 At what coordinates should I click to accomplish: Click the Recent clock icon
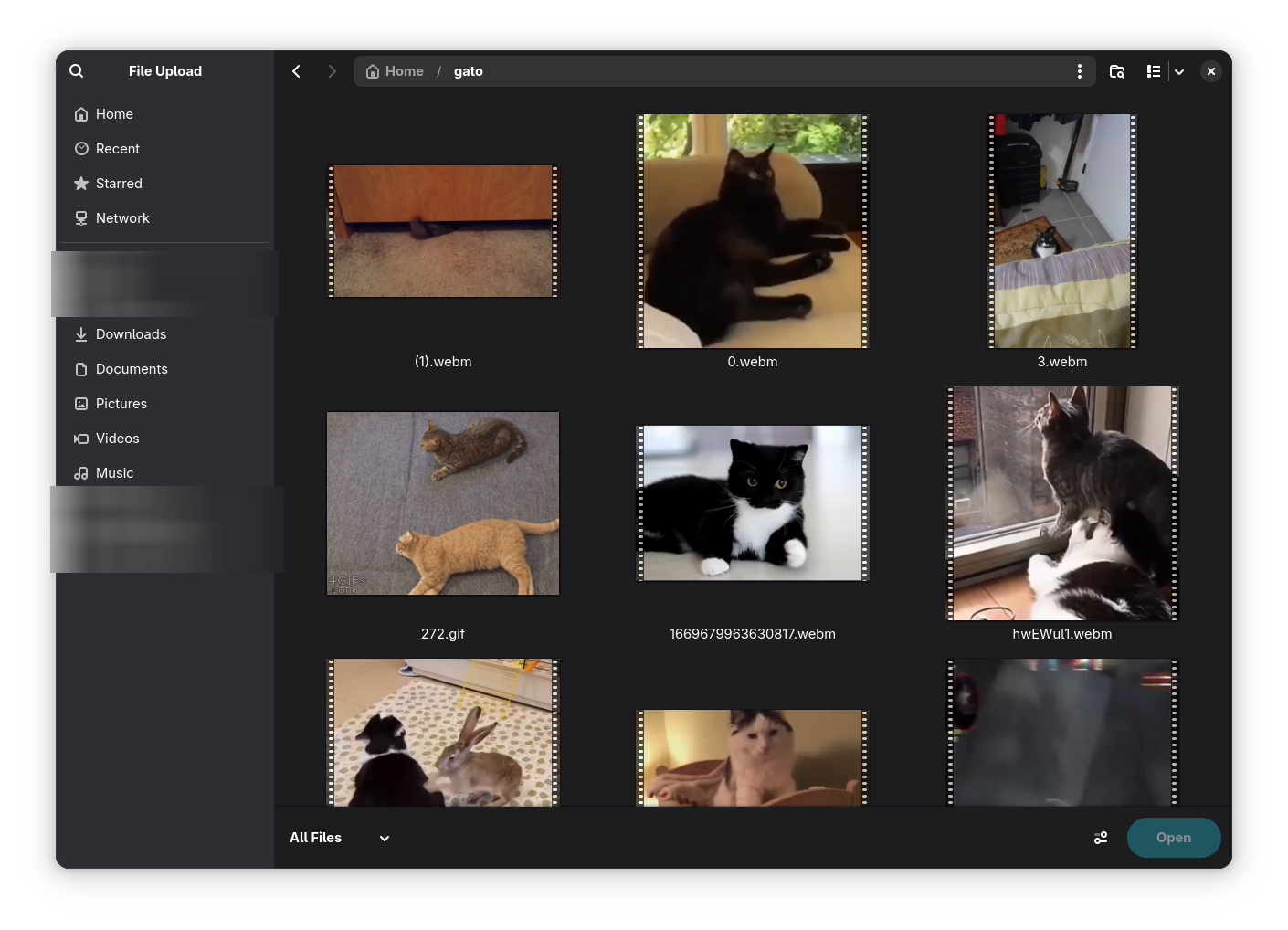click(81, 149)
